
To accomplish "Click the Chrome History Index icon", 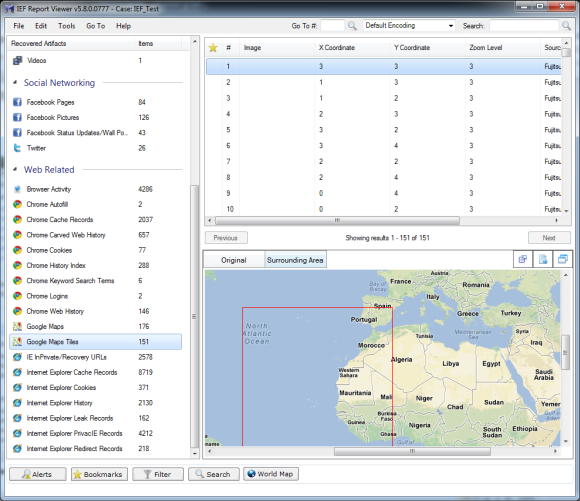I will click(17, 265).
